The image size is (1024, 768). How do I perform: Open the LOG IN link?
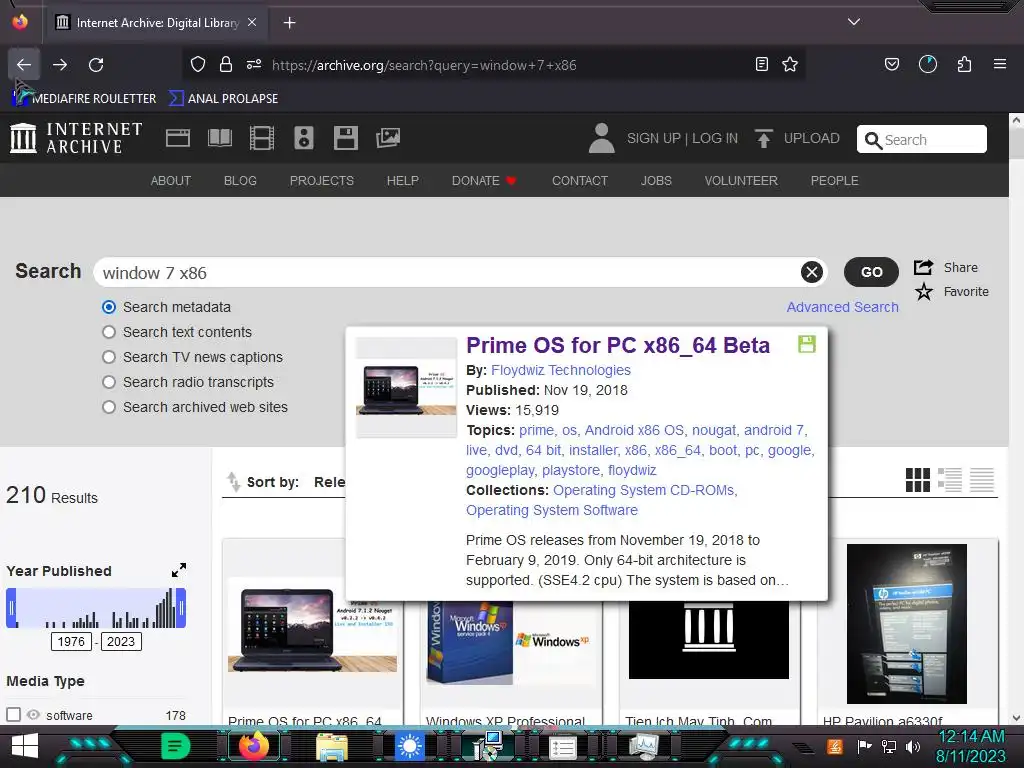pyautogui.click(x=715, y=138)
